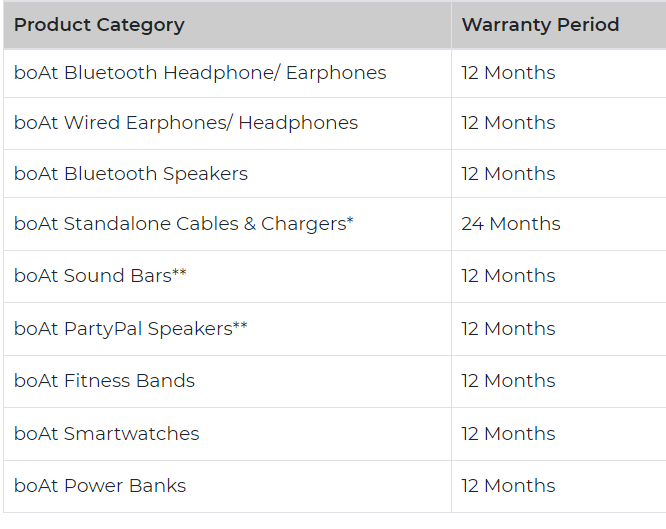Select the boAt PartyPal Speakers cell

click(x=131, y=329)
